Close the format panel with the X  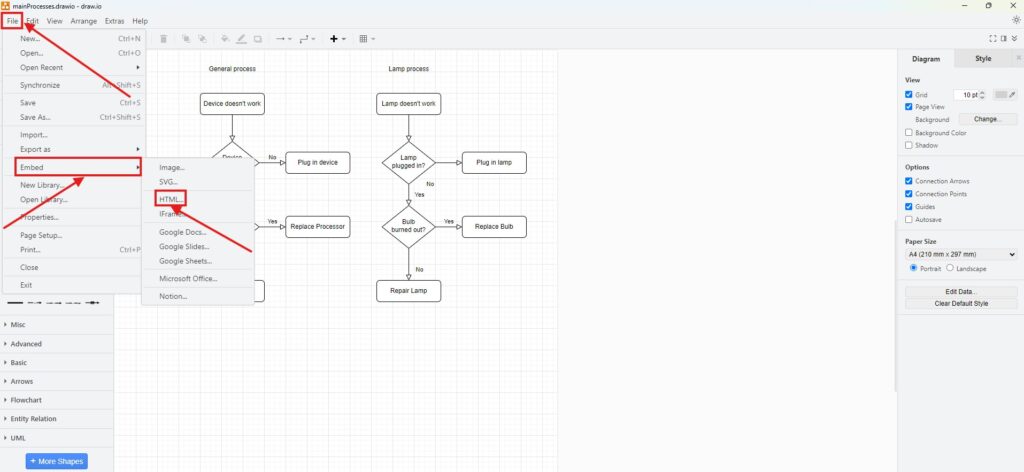point(1018,58)
